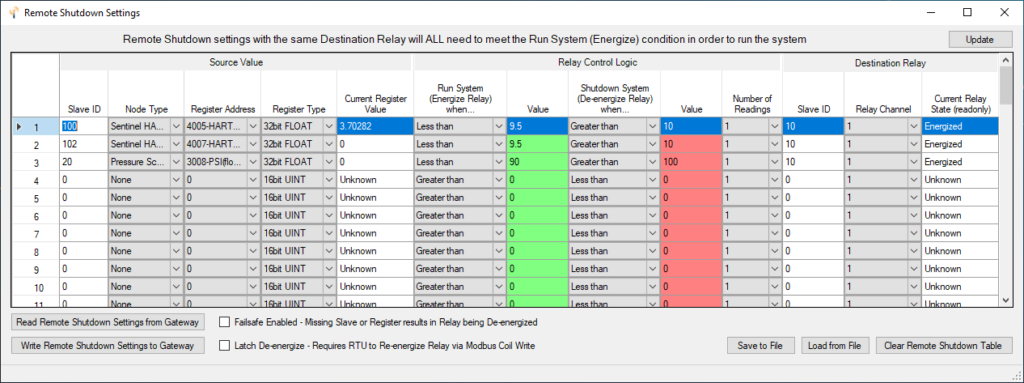The image size is (1024, 383).
Task: Open Relay Channel dropdown in row 1
Action: (914, 126)
